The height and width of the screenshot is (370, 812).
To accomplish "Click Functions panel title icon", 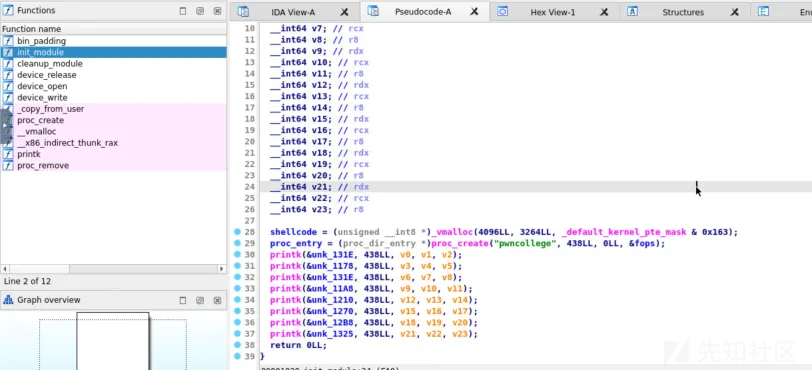I will [8, 10].
